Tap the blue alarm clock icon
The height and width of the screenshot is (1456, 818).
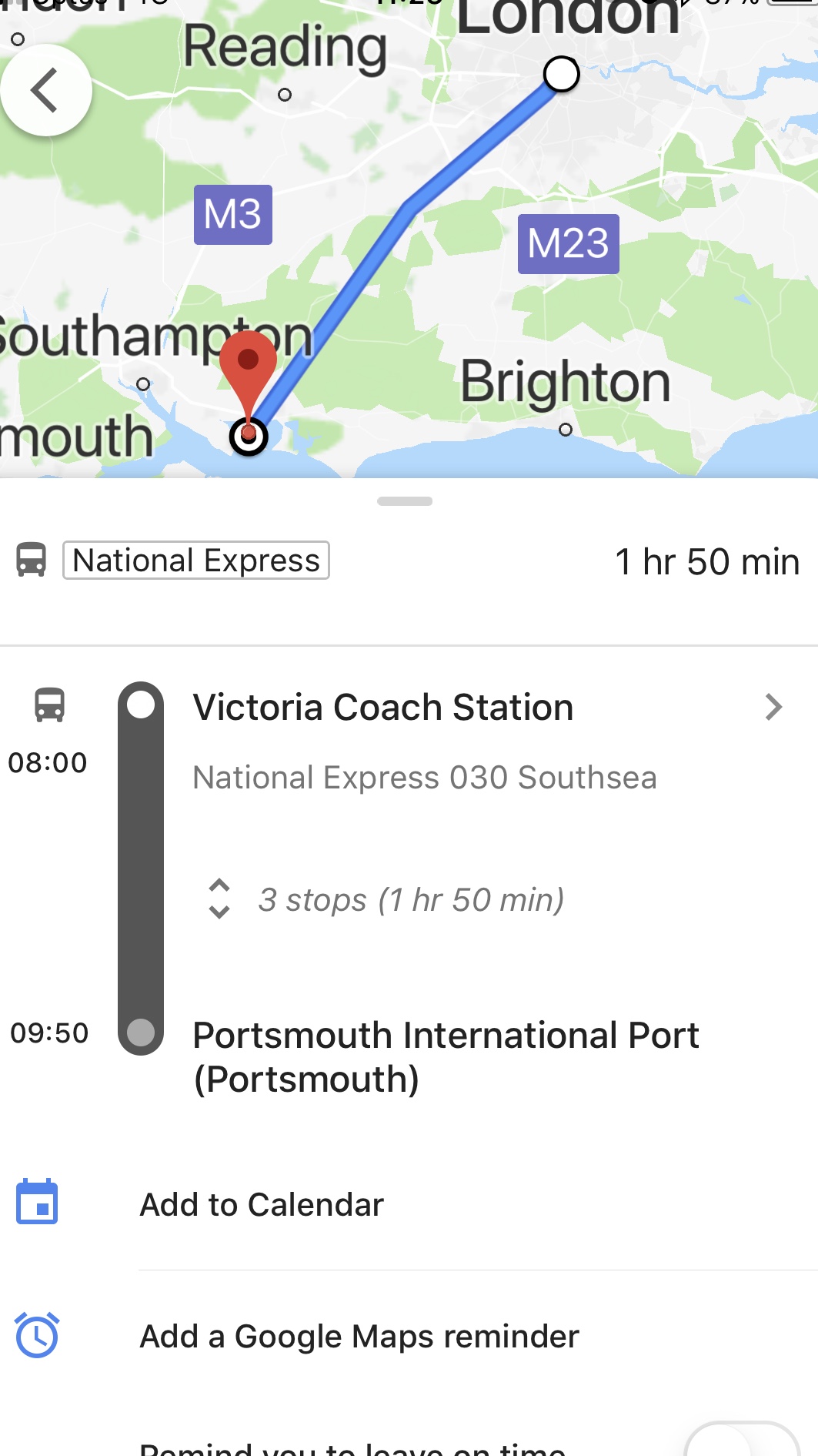(37, 1334)
